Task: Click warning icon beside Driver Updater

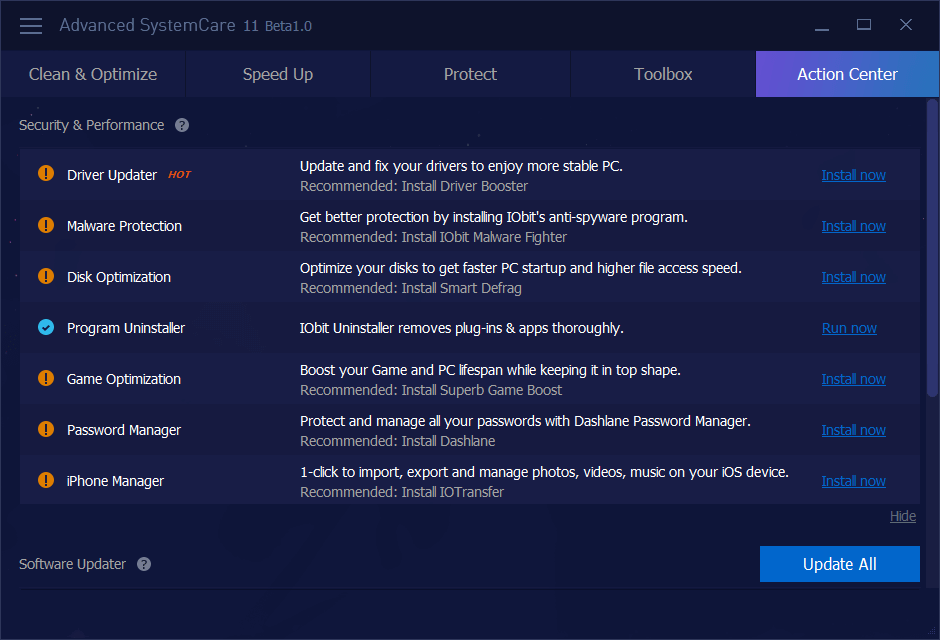Action: (x=46, y=174)
